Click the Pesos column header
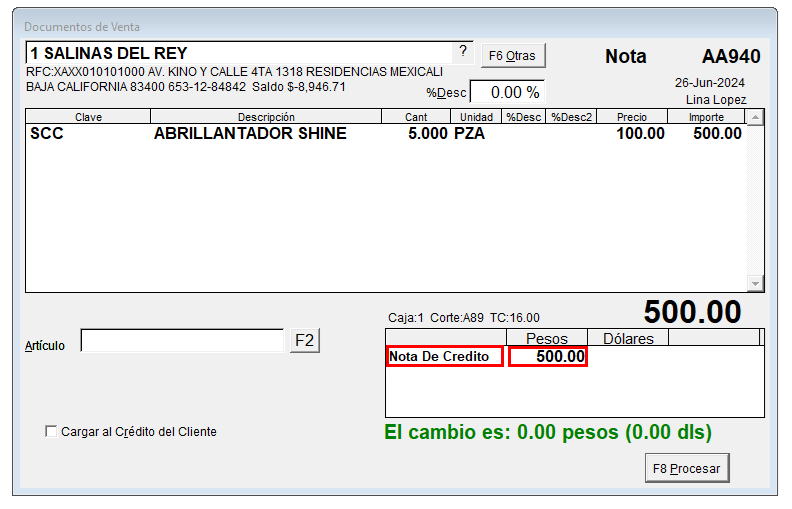 tap(547, 338)
